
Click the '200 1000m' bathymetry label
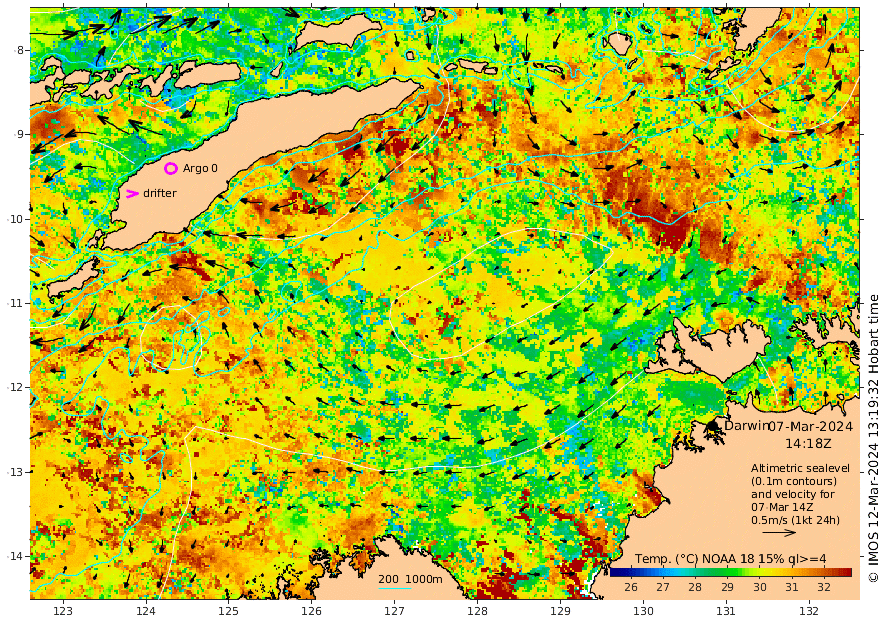(x=410, y=579)
